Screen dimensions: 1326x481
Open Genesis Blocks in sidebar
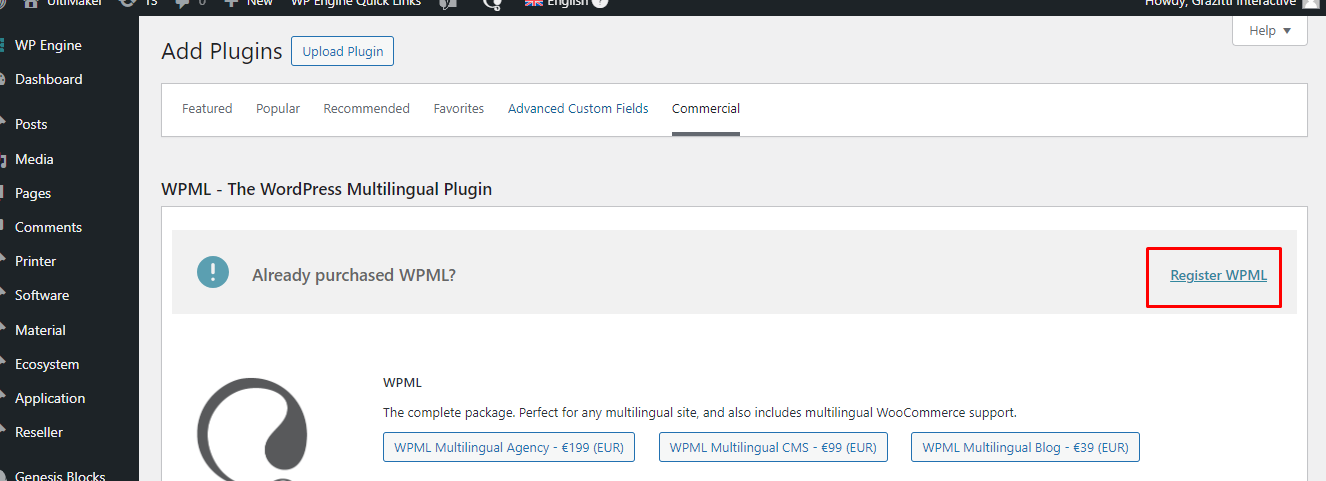(x=60, y=476)
